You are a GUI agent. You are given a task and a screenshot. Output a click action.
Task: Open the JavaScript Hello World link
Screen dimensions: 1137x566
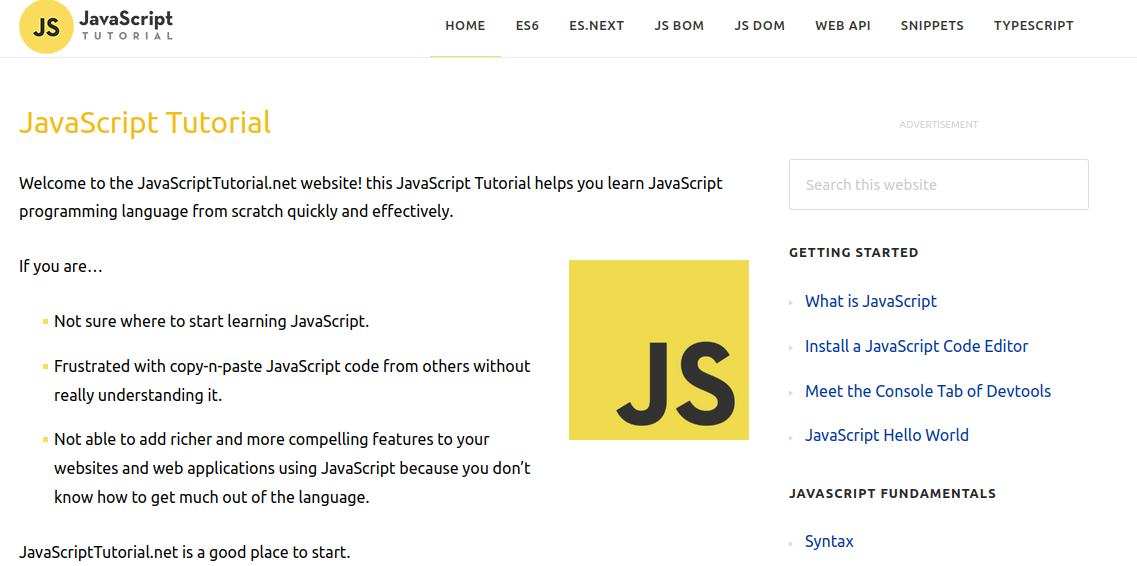(886, 435)
